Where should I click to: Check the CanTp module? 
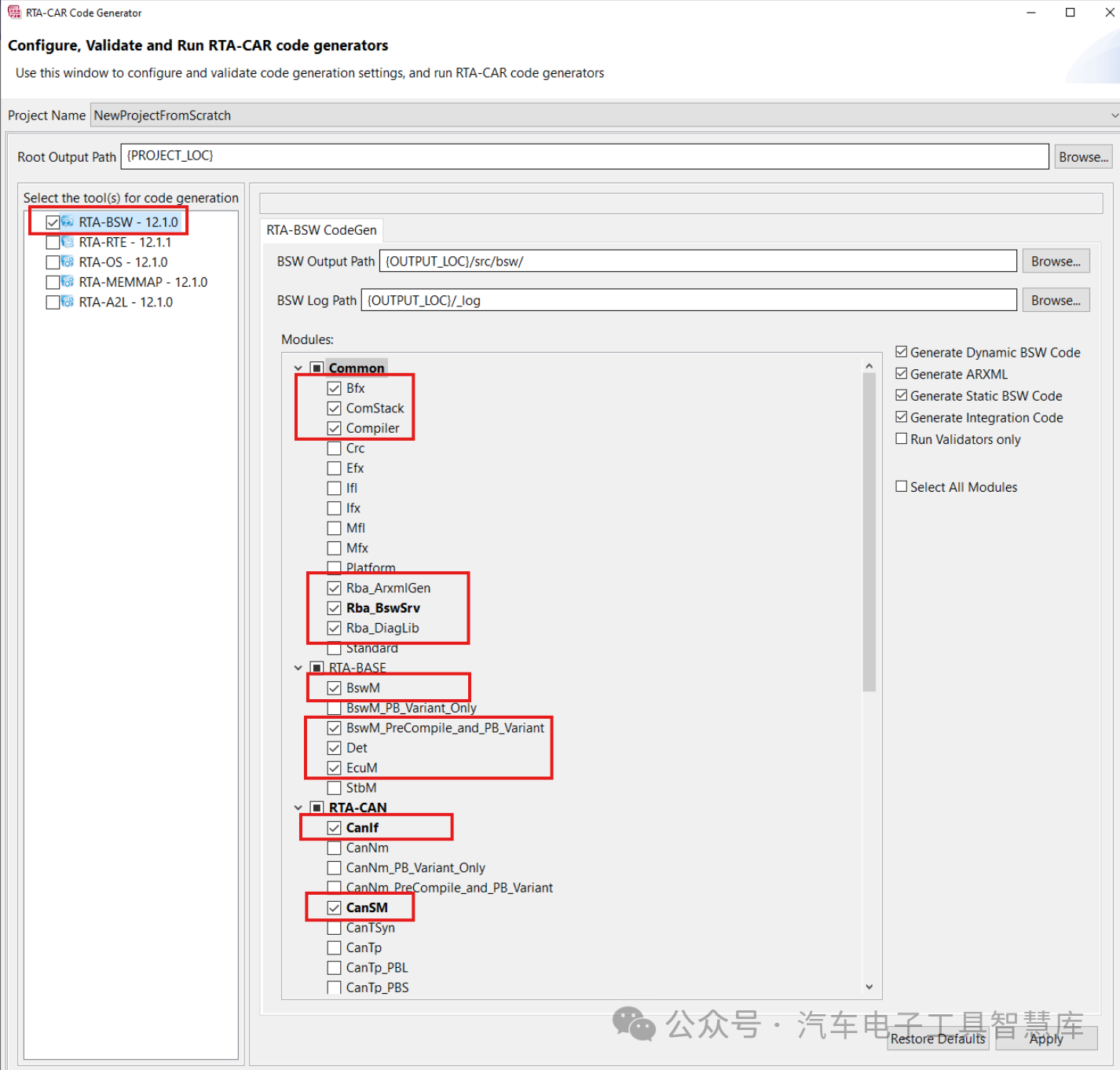(x=335, y=947)
